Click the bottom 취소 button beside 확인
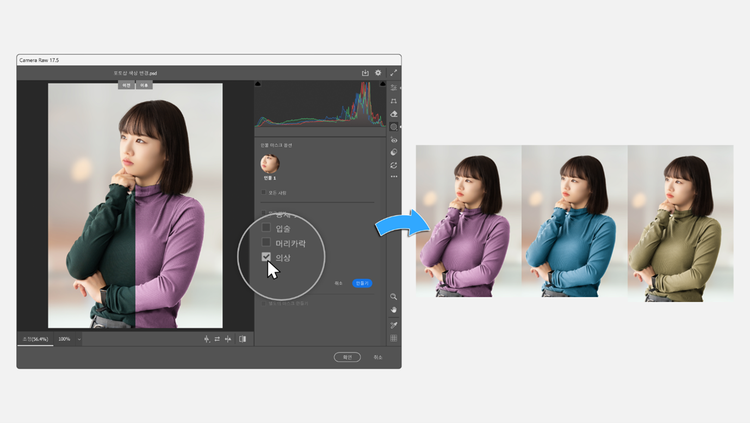 (x=378, y=357)
